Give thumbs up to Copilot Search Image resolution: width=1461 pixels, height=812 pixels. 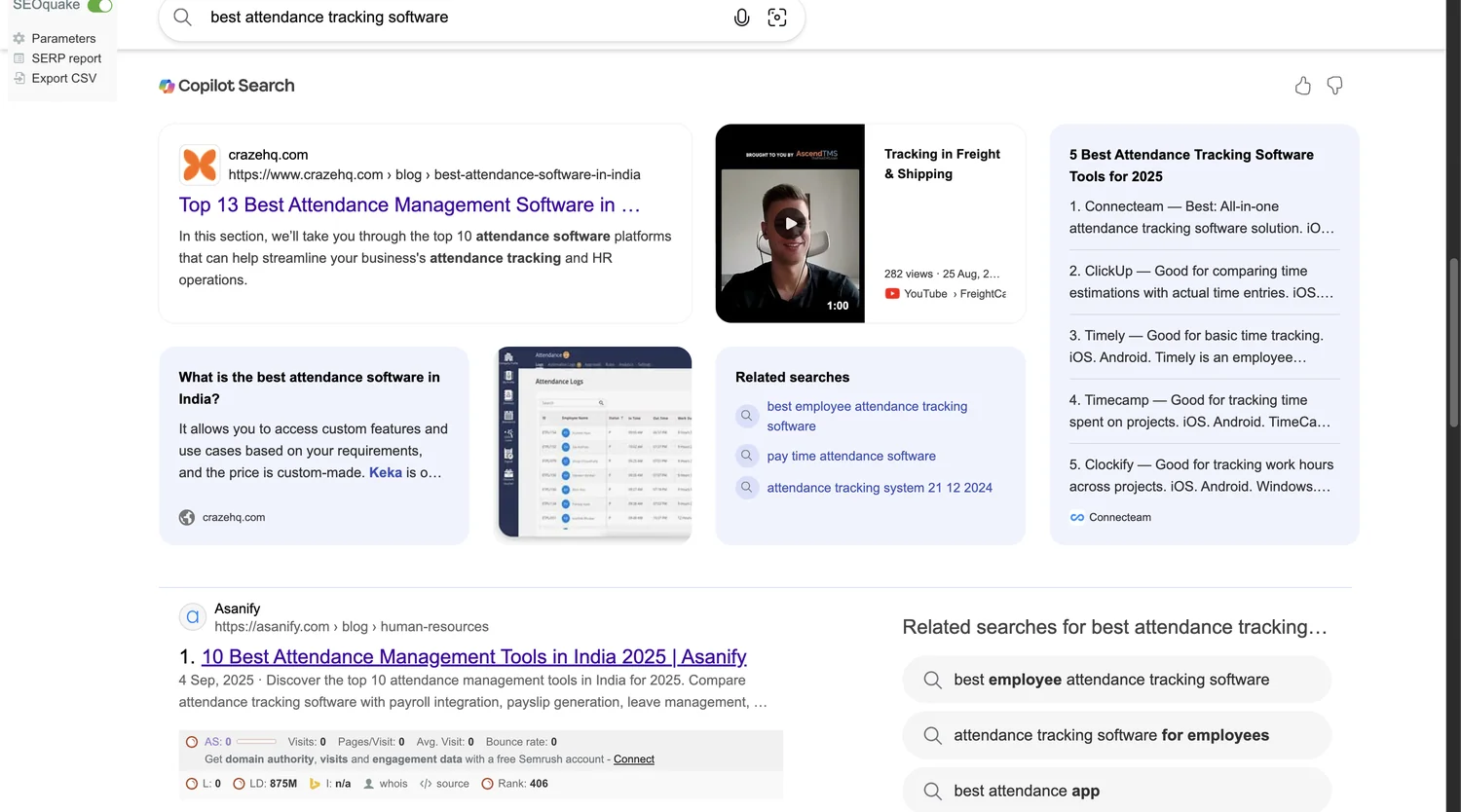pos(1303,86)
